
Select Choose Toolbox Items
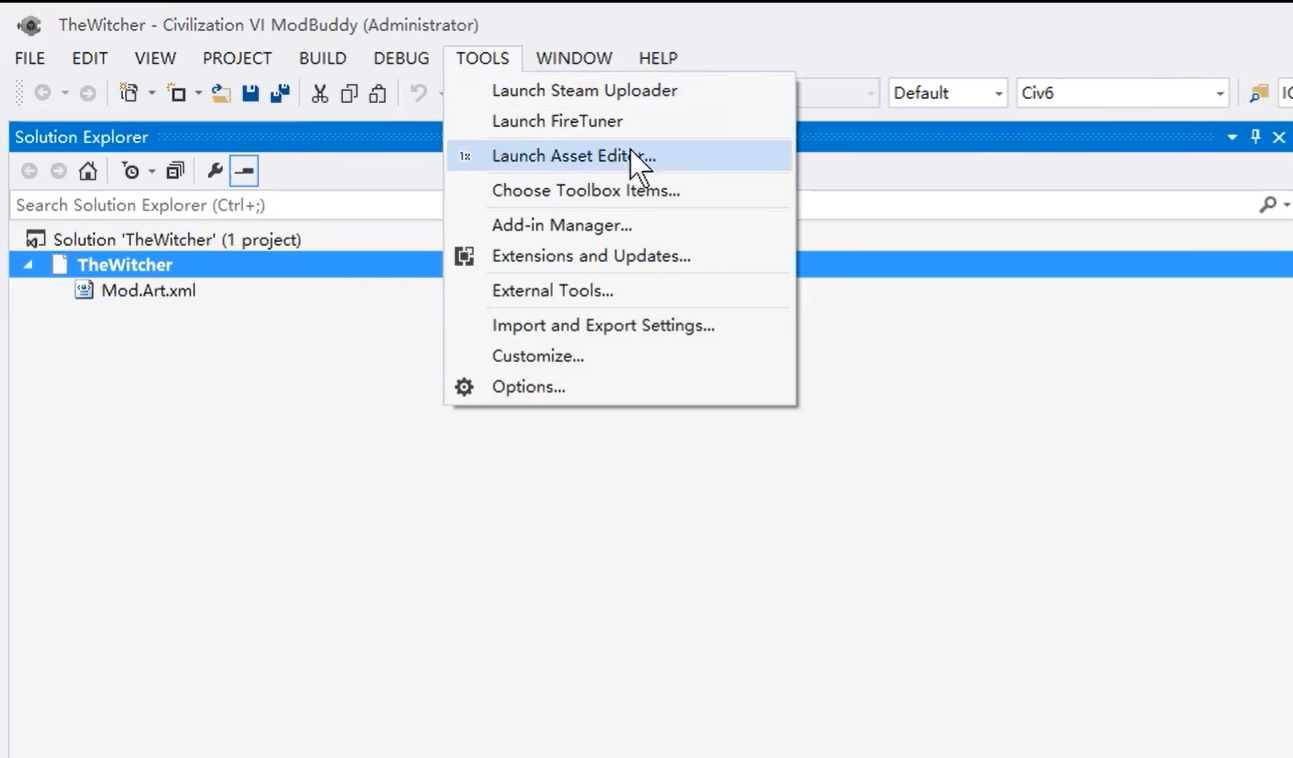point(619,190)
